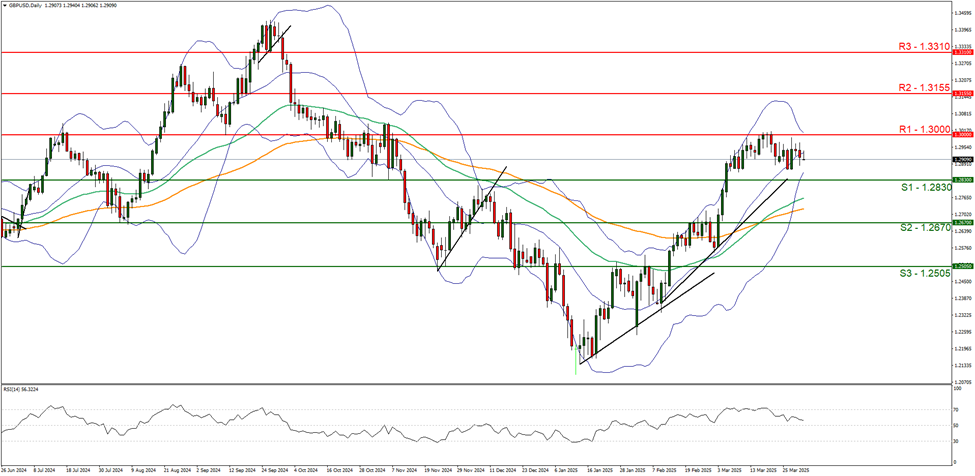Click the RSI scale value 70
This screenshot has width=975, height=476.
(x=956, y=410)
